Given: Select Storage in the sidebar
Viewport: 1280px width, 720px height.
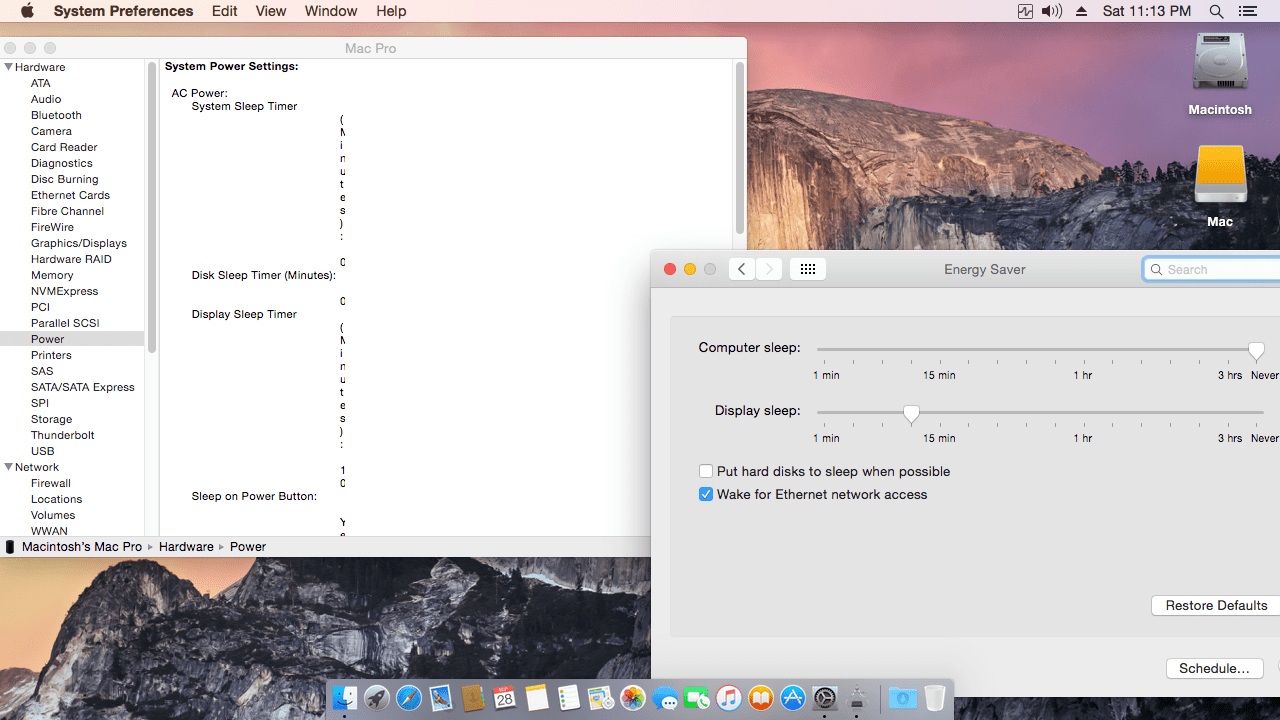Looking at the screenshot, I should [x=51, y=419].
